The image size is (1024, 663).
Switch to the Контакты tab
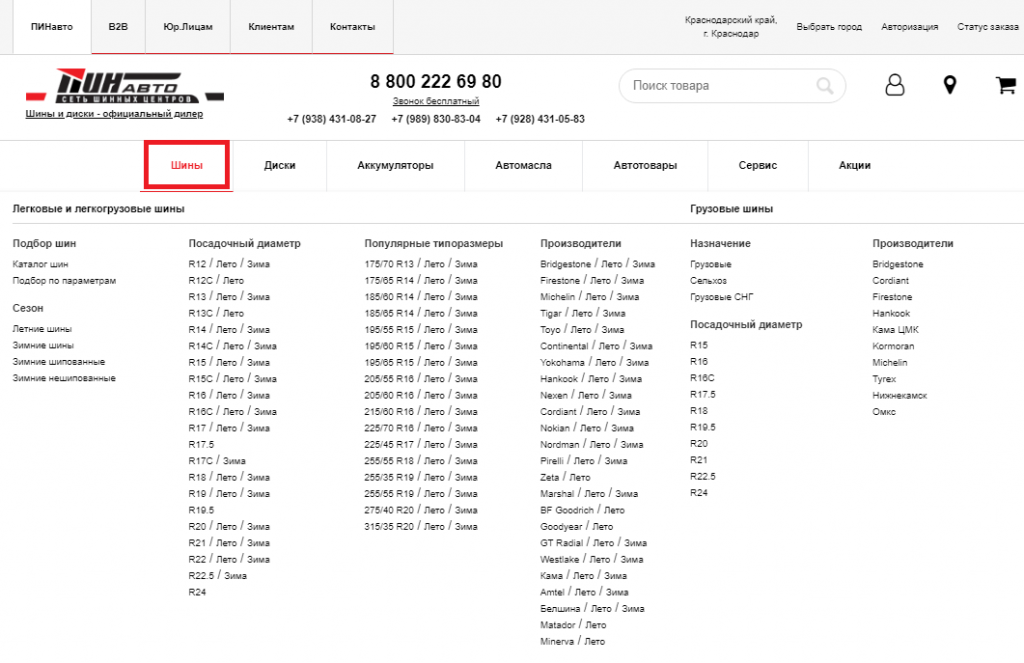pyautogui.click(x=352, y=26)
